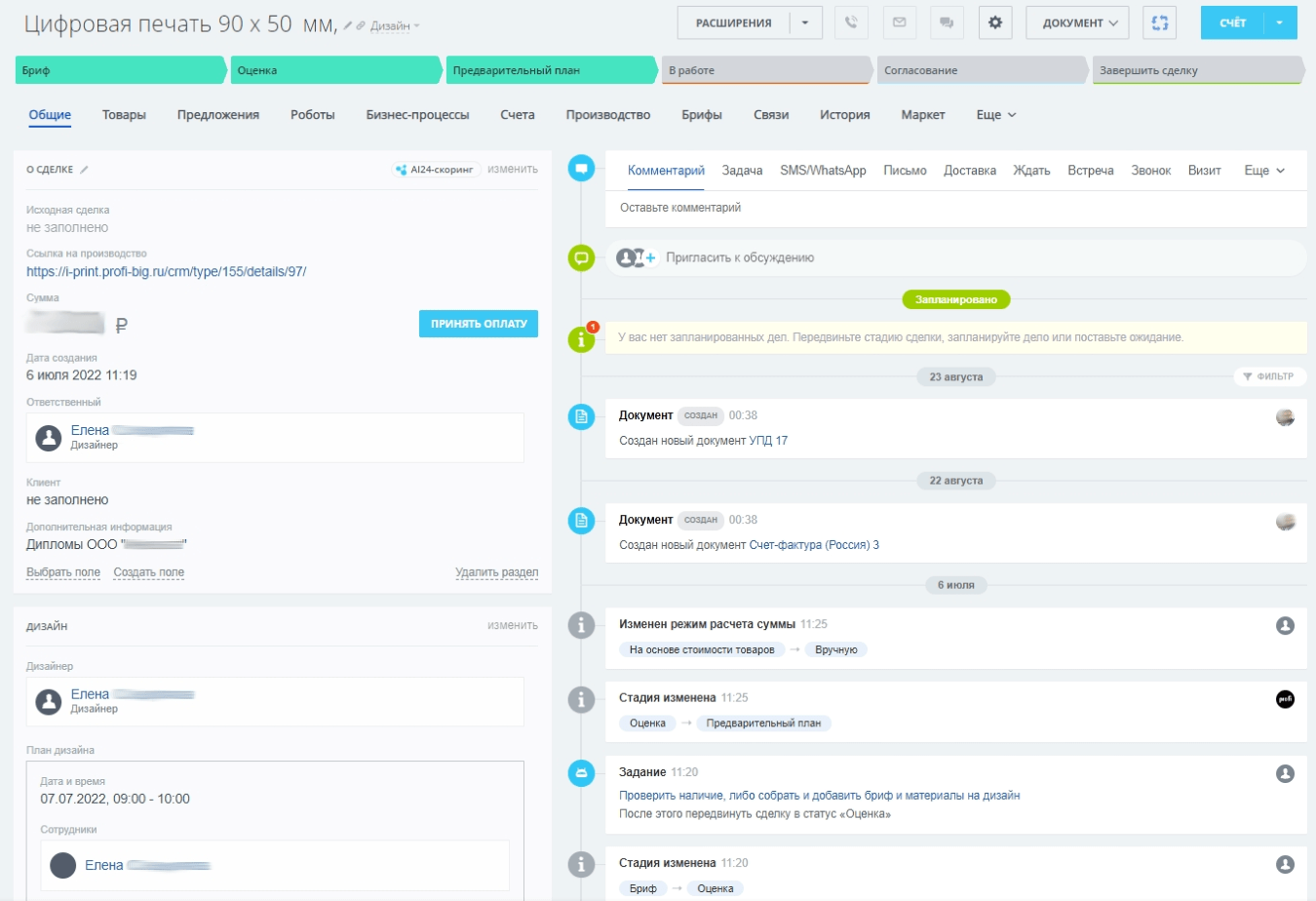Click the add participant icon in discussion invite
Screen dimensions: 1316x901
point(638,257)
